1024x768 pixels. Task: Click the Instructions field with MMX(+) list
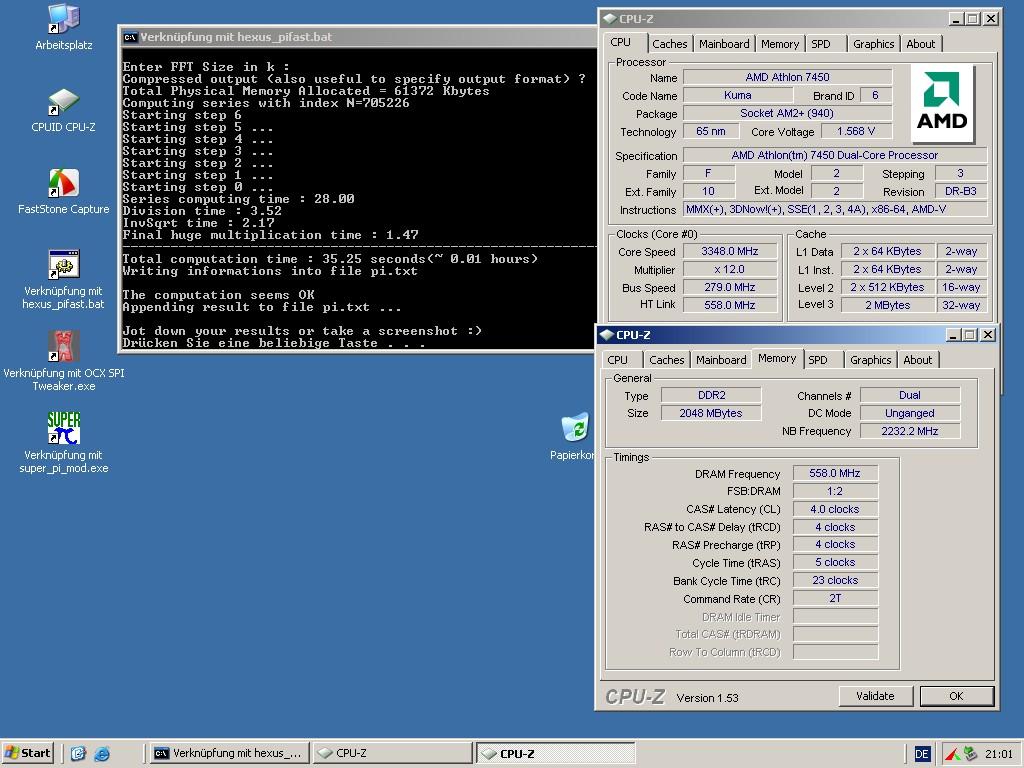tap(835, 210)
